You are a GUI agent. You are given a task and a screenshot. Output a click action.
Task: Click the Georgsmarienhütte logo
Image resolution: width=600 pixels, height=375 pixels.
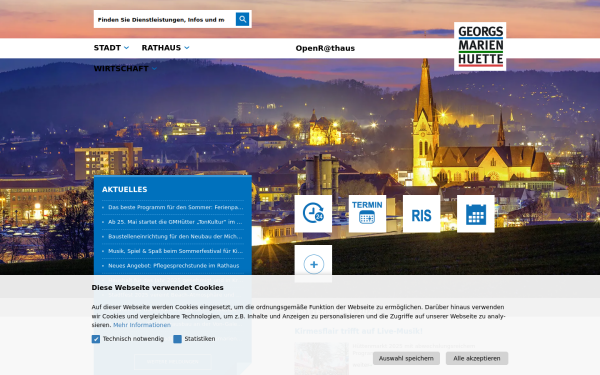[x=480, y=46]
